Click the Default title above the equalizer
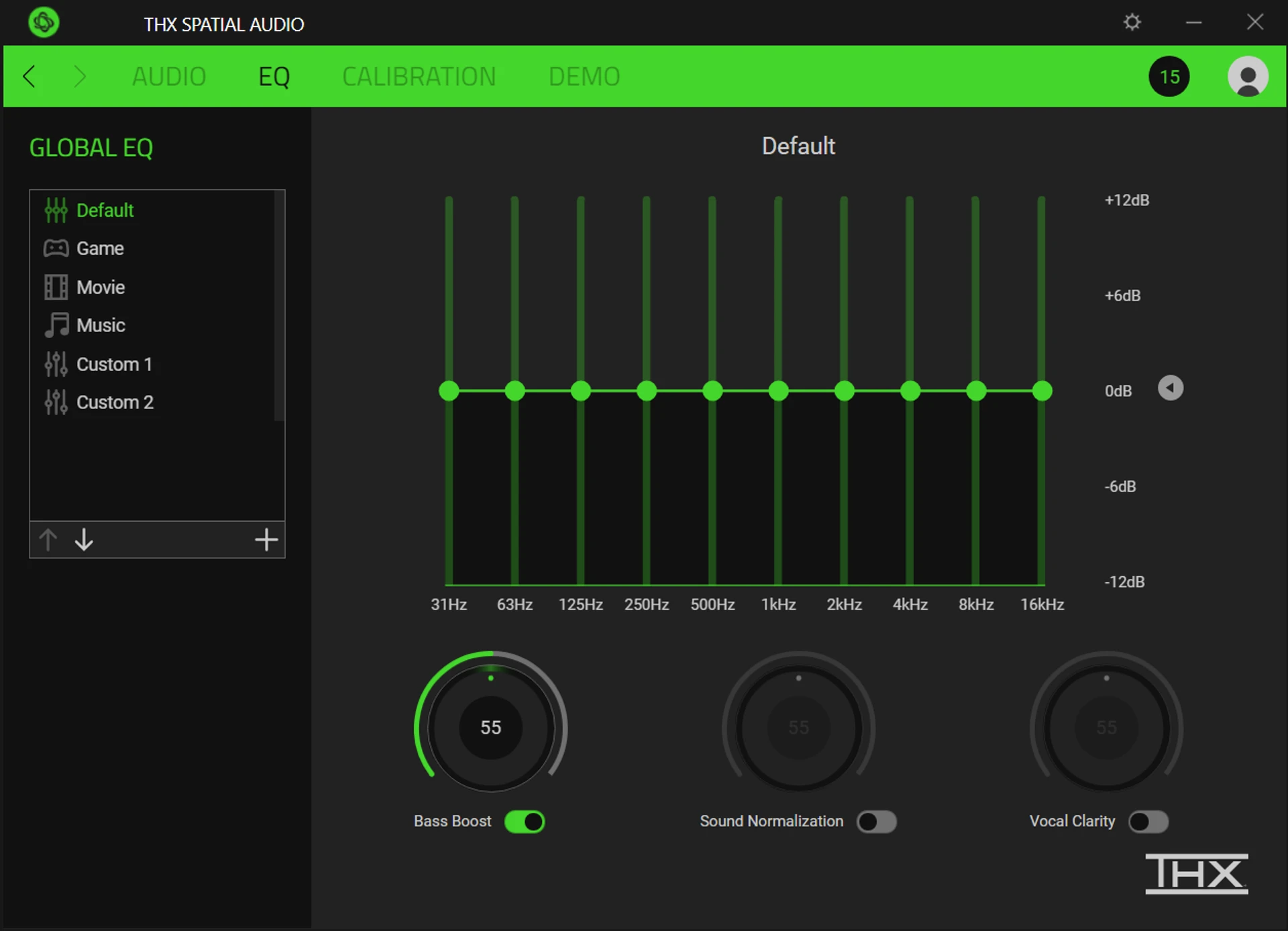1288x931 pixels. (798, 146)
